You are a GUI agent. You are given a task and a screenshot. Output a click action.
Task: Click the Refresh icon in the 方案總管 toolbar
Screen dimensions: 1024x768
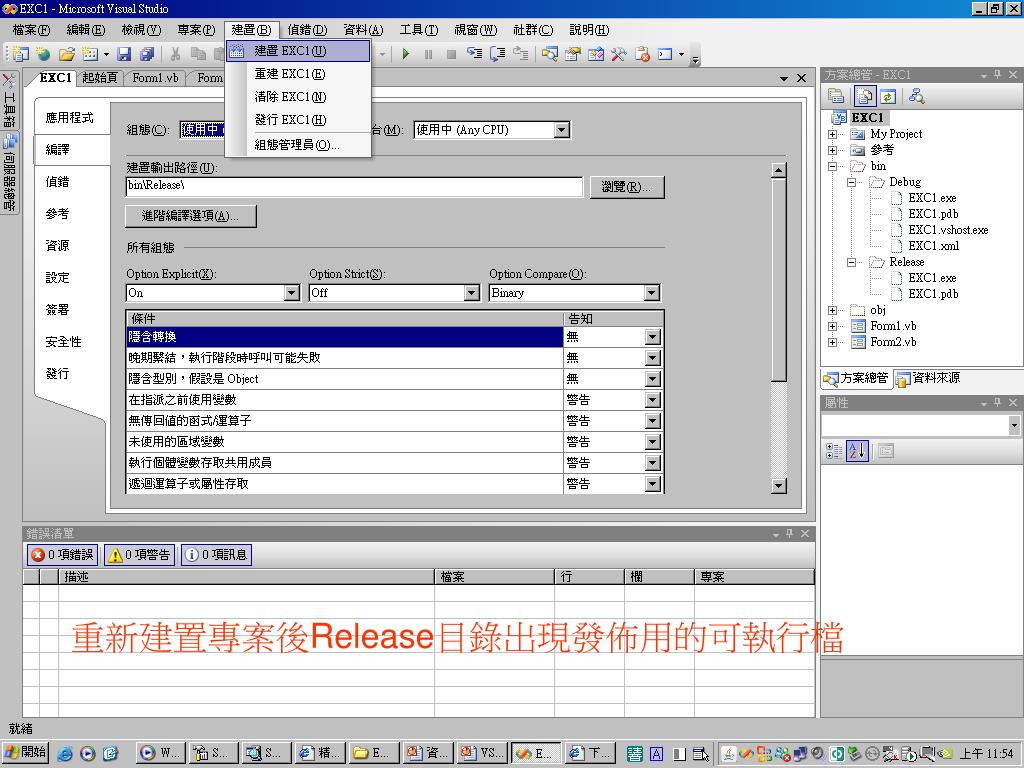(888, 97)
